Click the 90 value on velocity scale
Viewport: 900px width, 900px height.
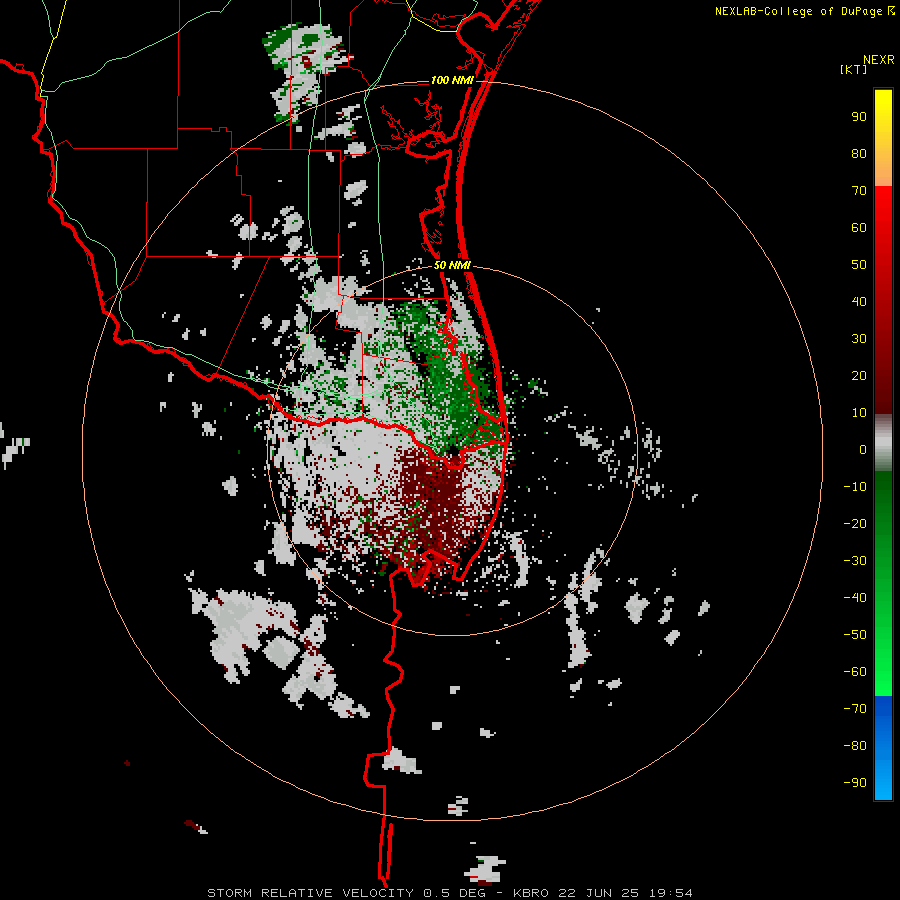(x=859, y=117)
